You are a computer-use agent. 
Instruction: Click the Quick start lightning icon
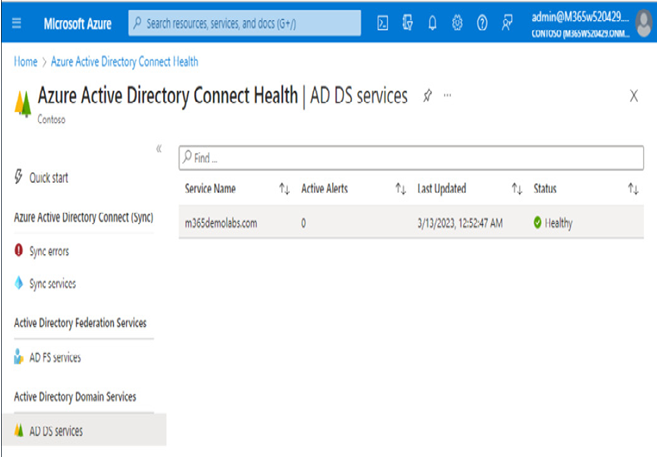(x=18, y=177)
